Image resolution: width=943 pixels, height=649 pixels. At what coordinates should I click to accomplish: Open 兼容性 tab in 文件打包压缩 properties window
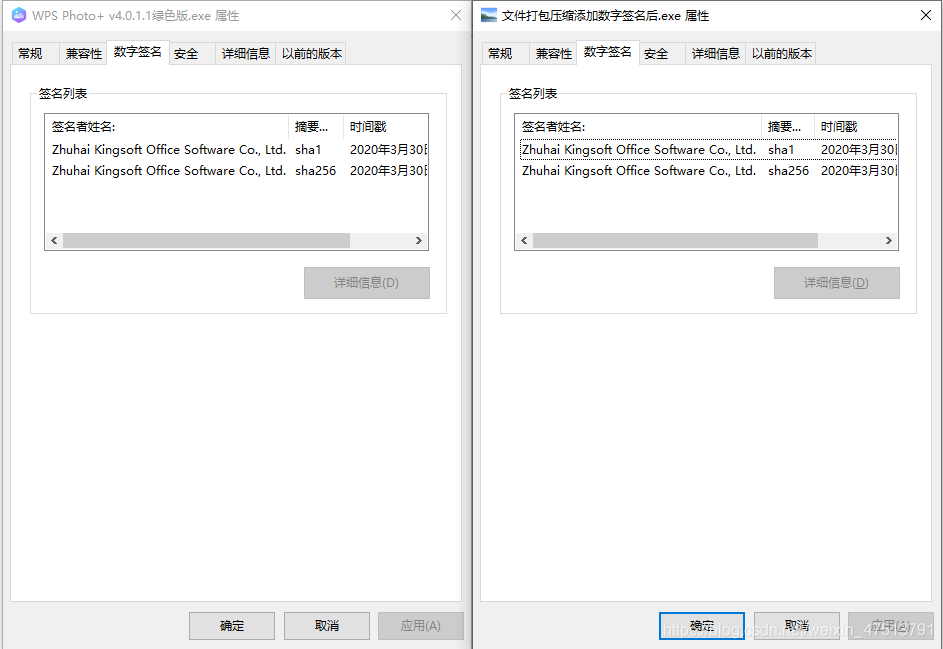pos(553,54)
